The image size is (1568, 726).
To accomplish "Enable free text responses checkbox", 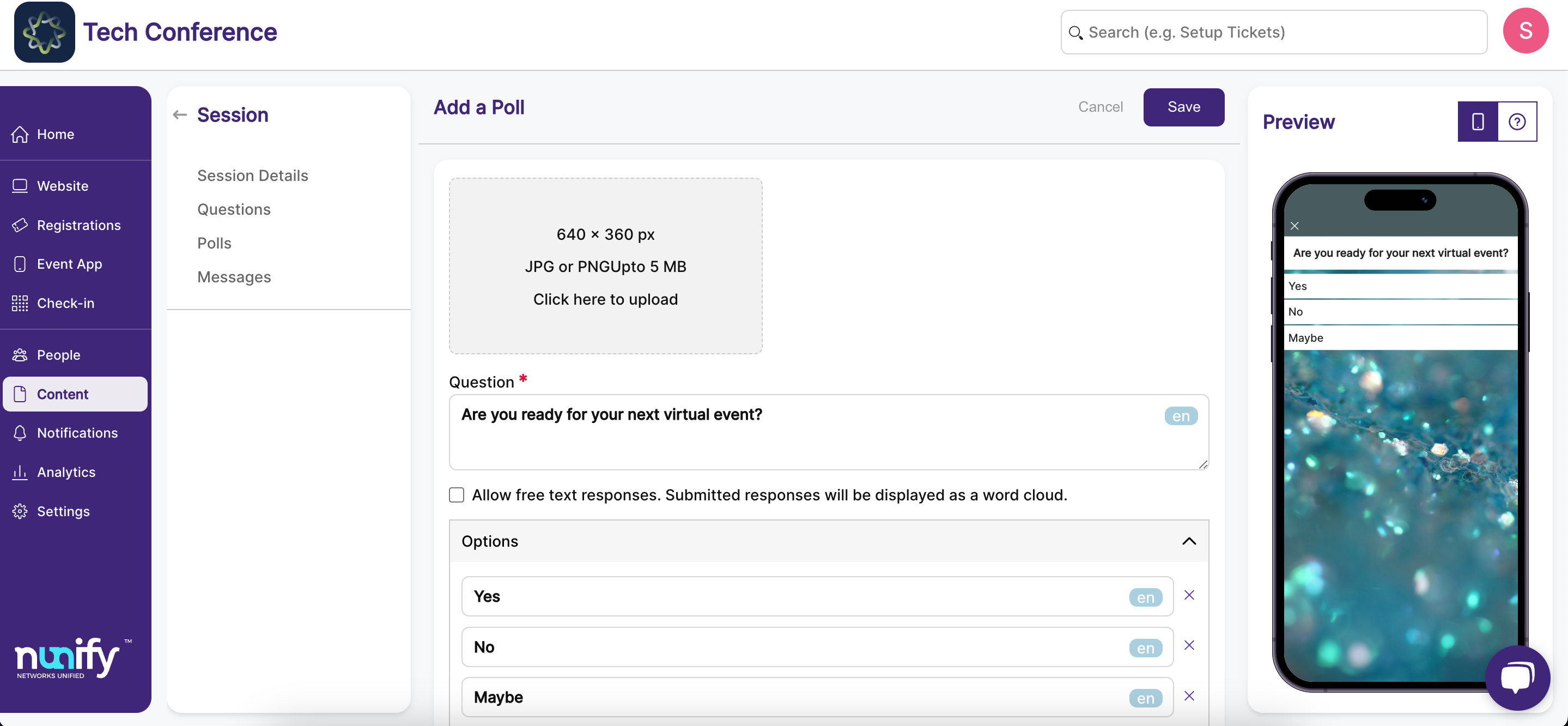I will (457, 494).
